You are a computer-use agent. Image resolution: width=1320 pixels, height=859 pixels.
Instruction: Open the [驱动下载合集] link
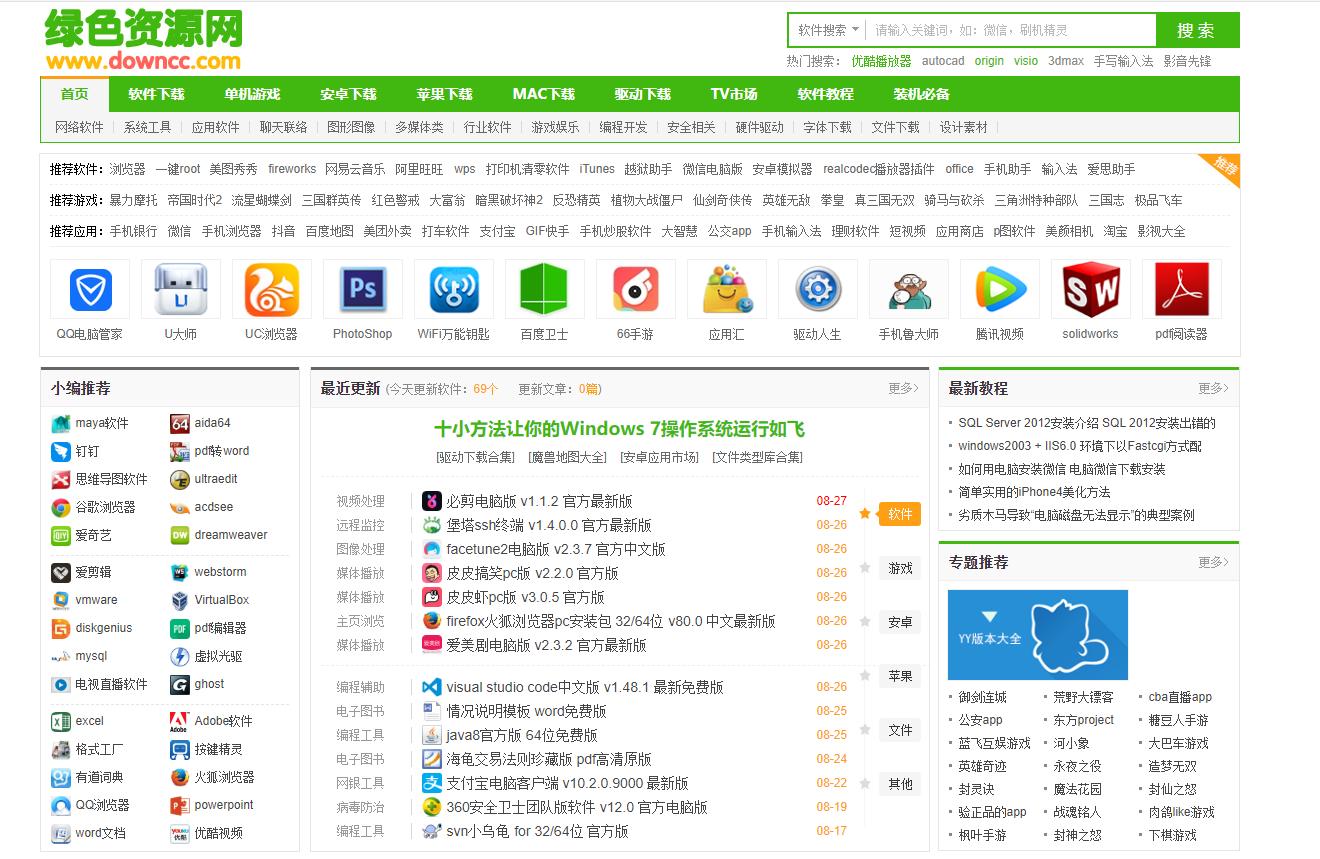[x=475, y=457]
